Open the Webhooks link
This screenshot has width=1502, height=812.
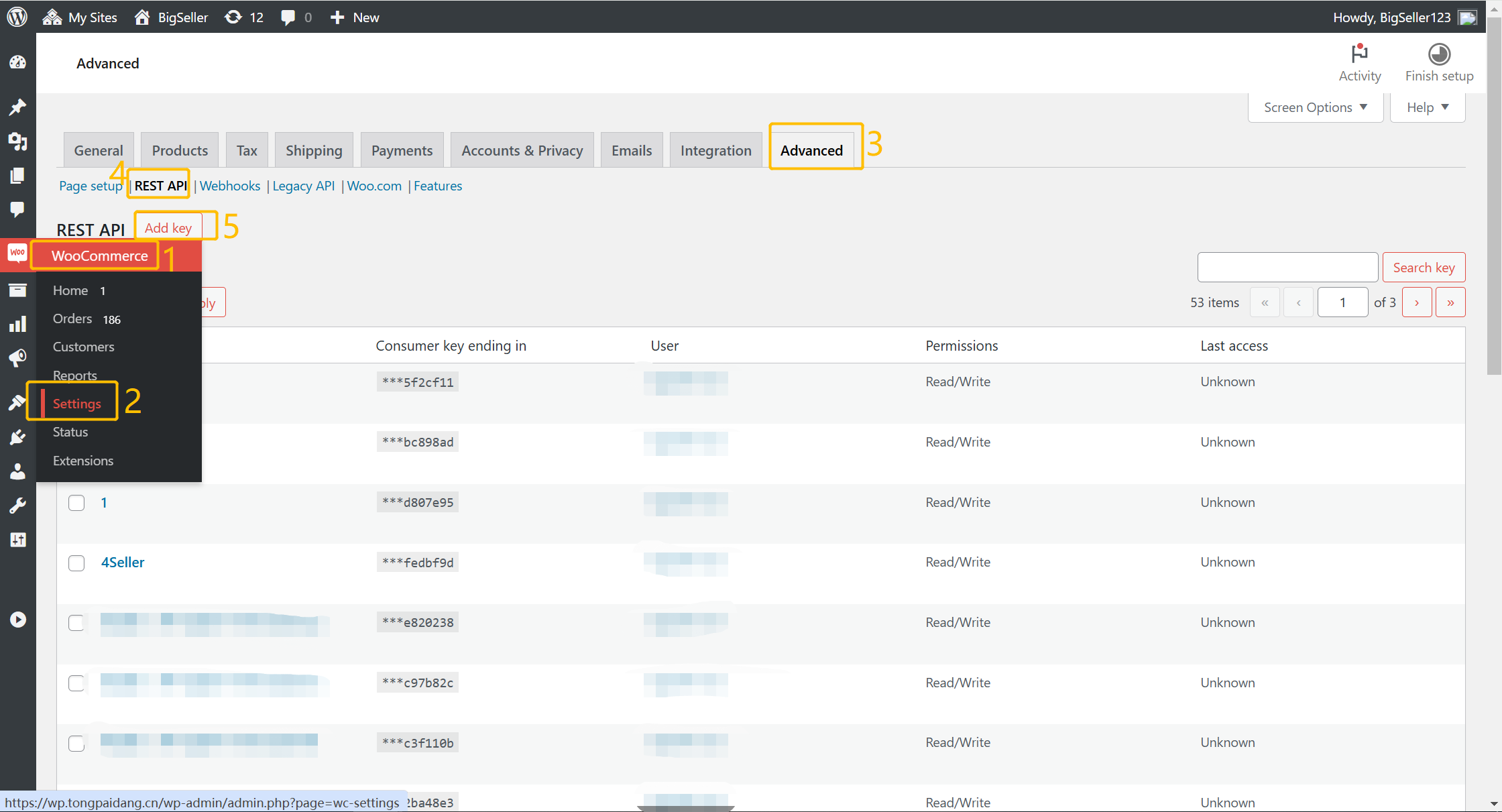[230, 186]
